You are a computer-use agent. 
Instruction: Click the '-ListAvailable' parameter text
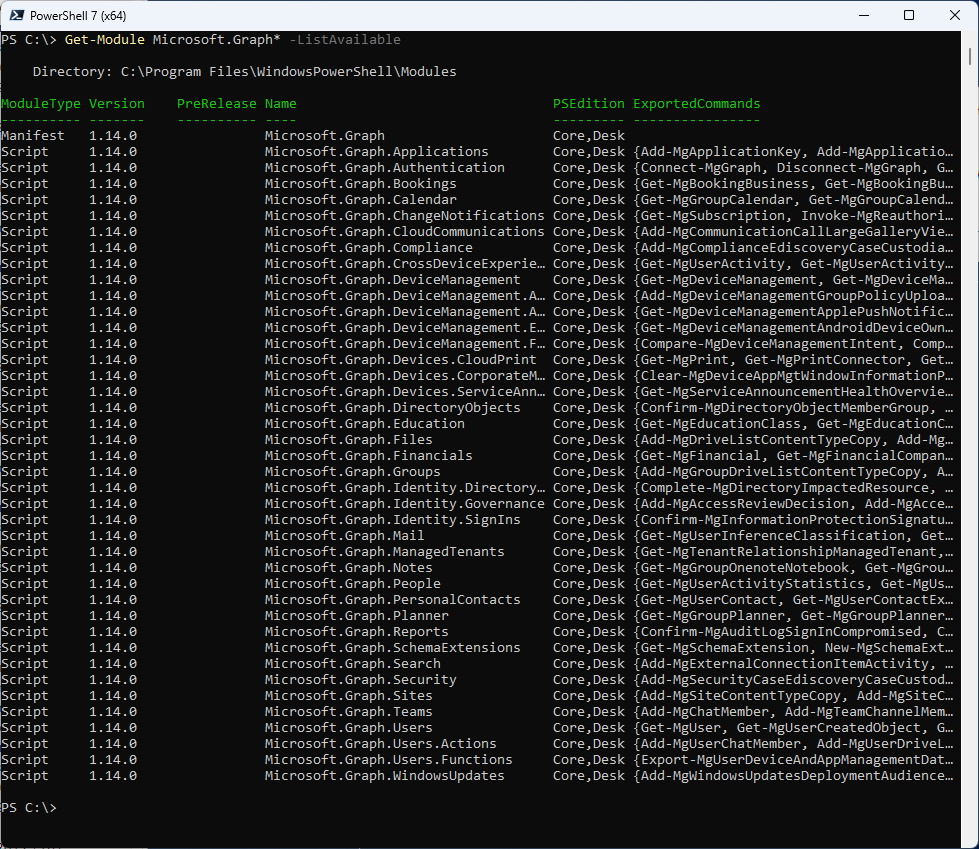[x=345, y=40]
